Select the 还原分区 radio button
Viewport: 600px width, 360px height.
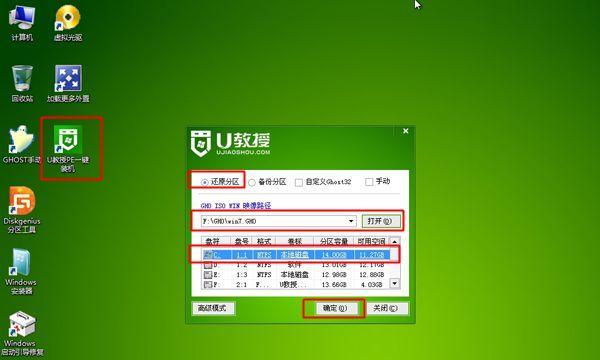point(205,182)
